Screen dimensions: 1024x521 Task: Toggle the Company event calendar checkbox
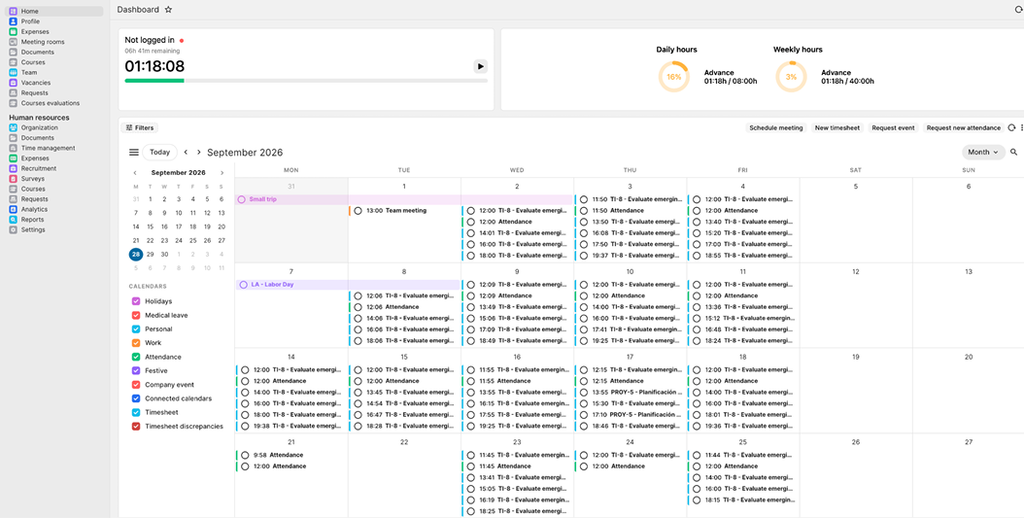coord(136,385)
